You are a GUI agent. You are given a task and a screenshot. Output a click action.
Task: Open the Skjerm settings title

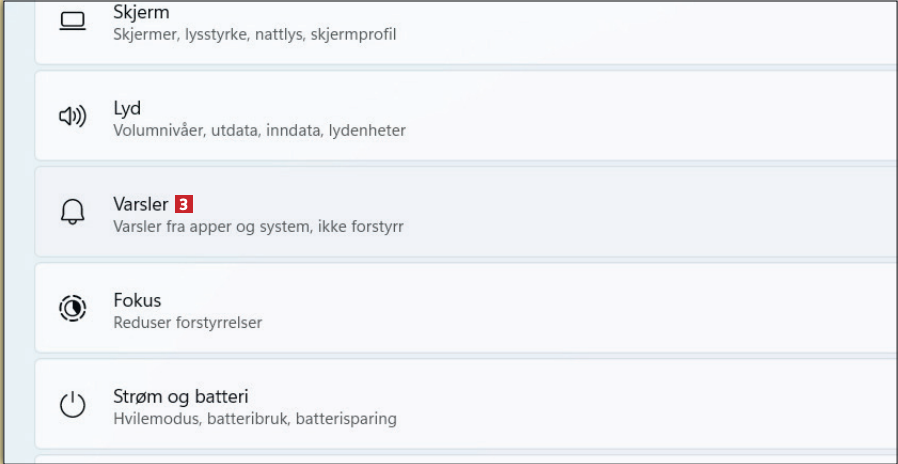click(141, 13)
